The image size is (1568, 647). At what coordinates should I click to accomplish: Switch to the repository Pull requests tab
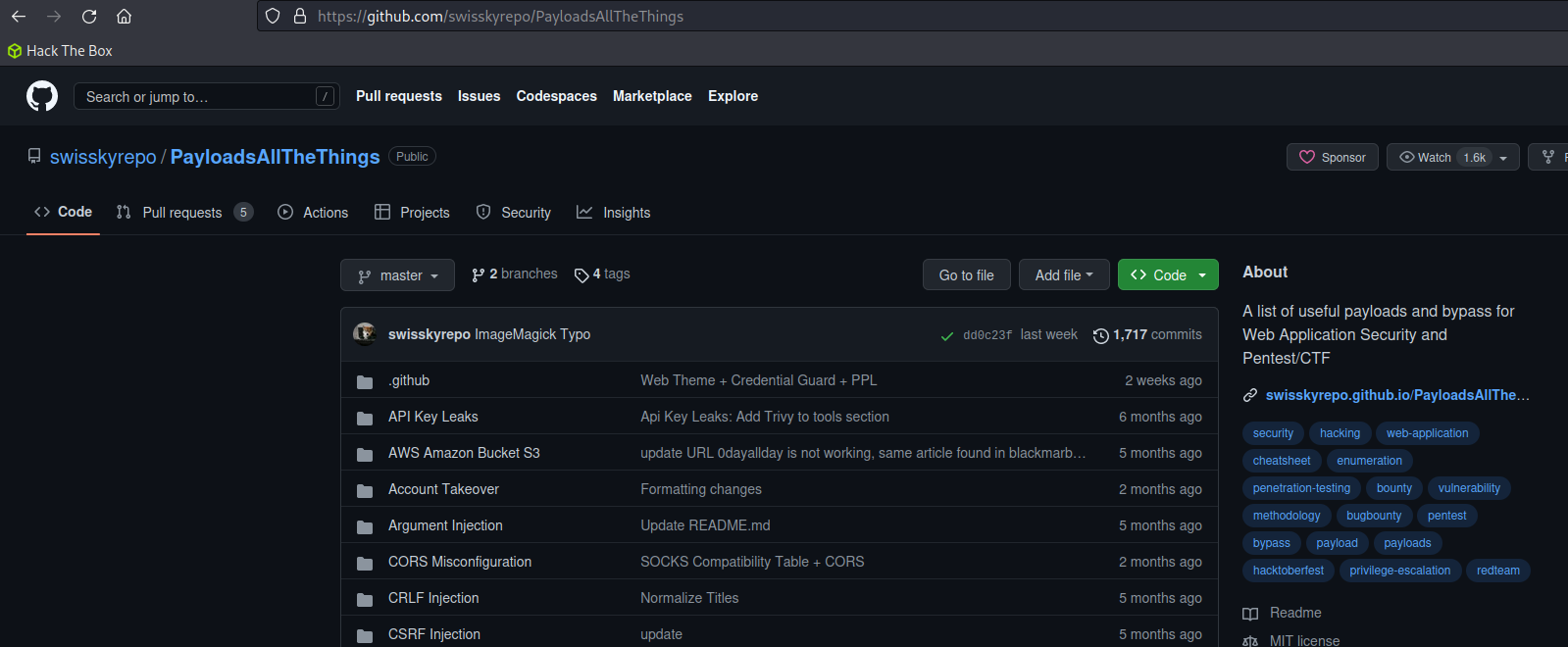click(x=184, y=212)
